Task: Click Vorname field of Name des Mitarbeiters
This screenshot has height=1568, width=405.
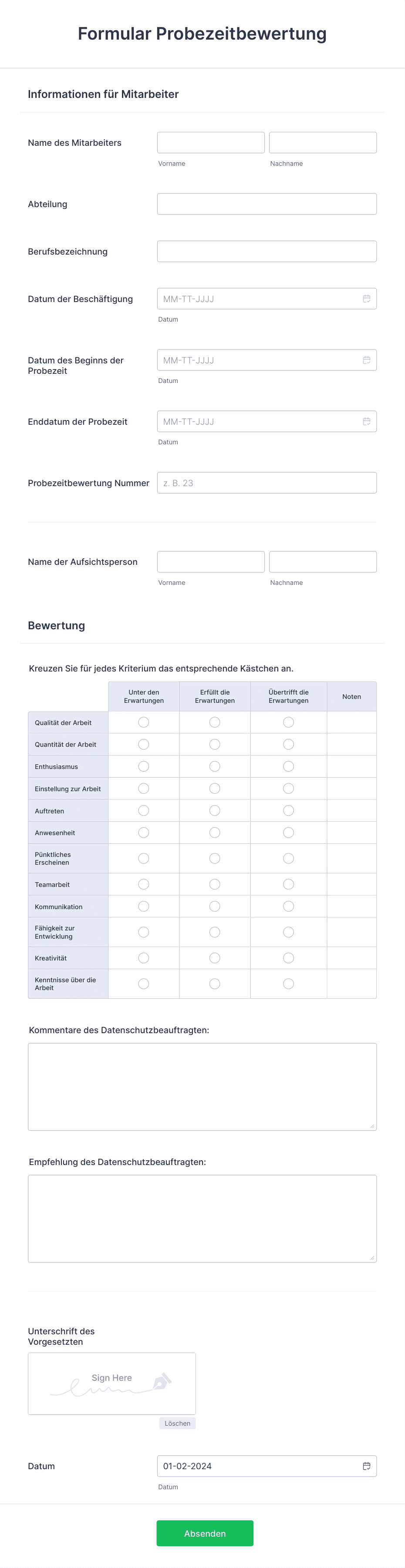Action: pyautogui.click(x=211, y=142)
